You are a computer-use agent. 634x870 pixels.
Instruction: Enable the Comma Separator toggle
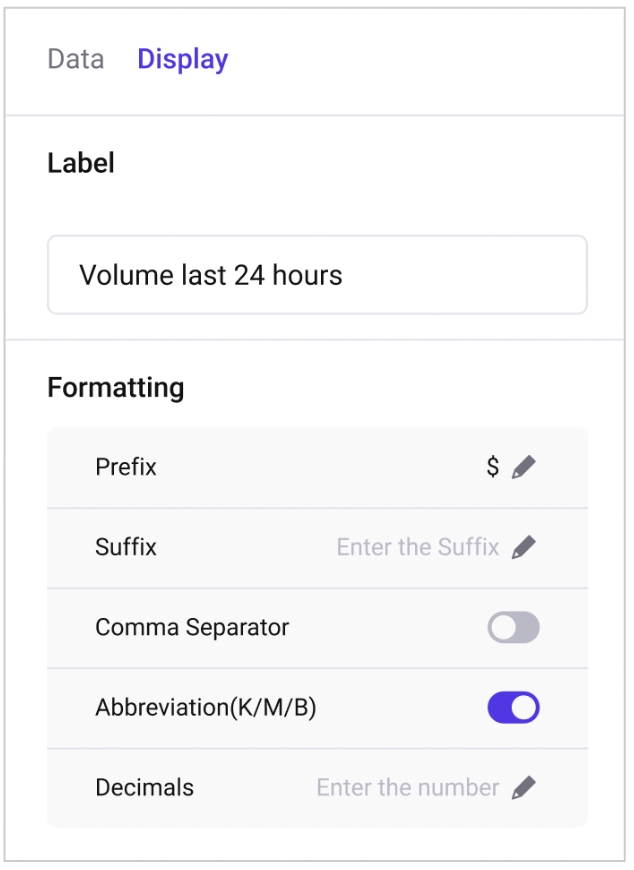coord(513,627)
